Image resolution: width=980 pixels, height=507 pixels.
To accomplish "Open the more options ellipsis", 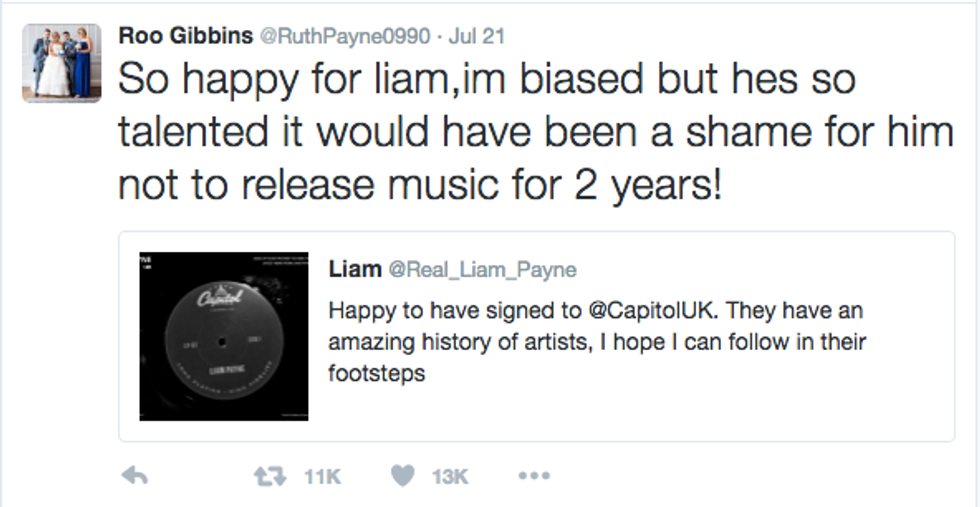I will click(535, 477).
